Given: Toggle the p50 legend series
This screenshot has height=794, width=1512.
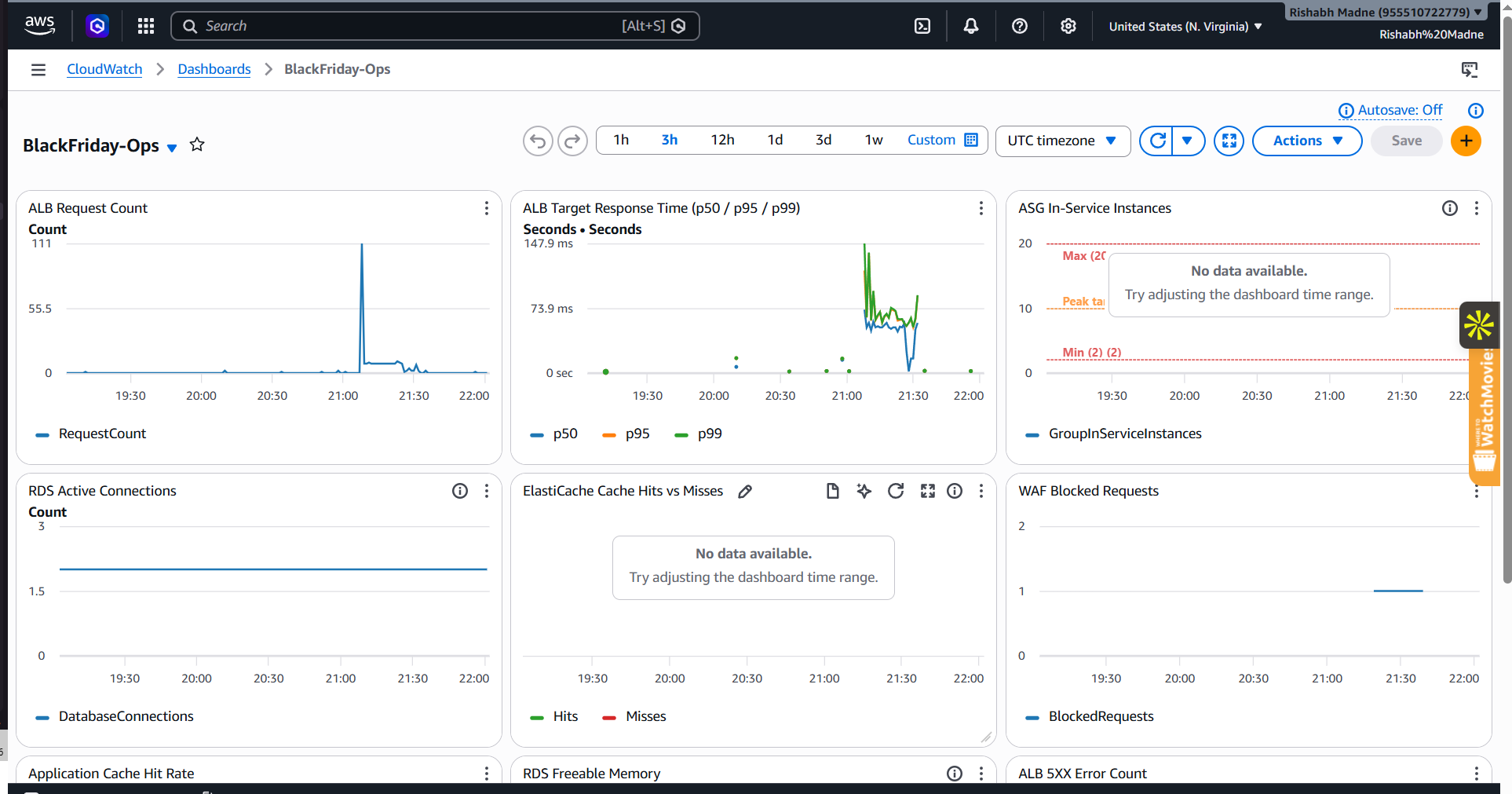Looking at the screenshot, I should point(554,434).
